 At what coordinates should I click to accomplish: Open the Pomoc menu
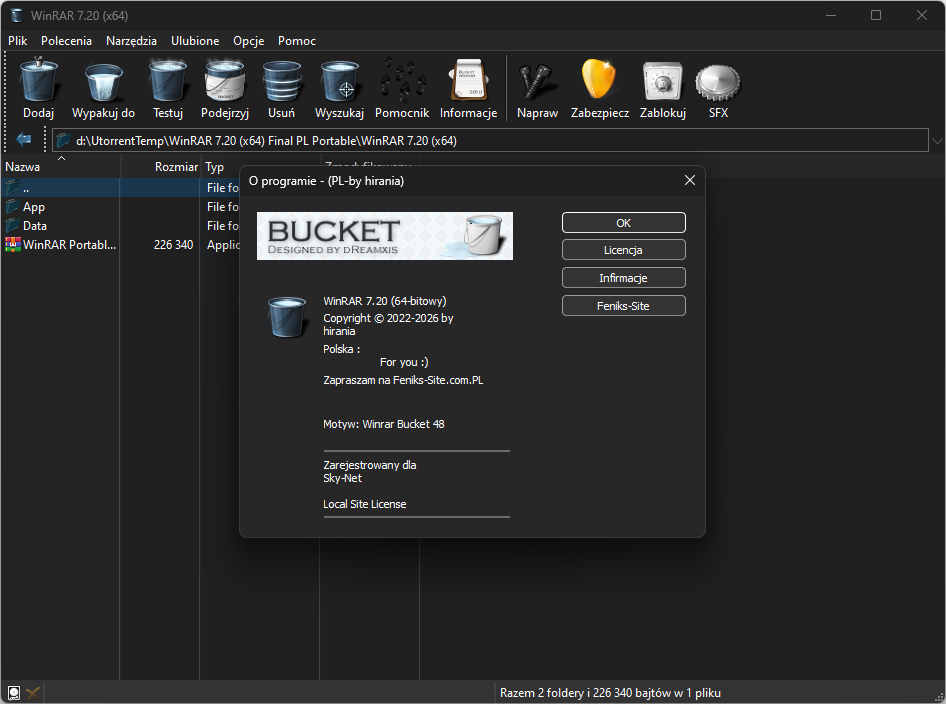click(297, 40)
